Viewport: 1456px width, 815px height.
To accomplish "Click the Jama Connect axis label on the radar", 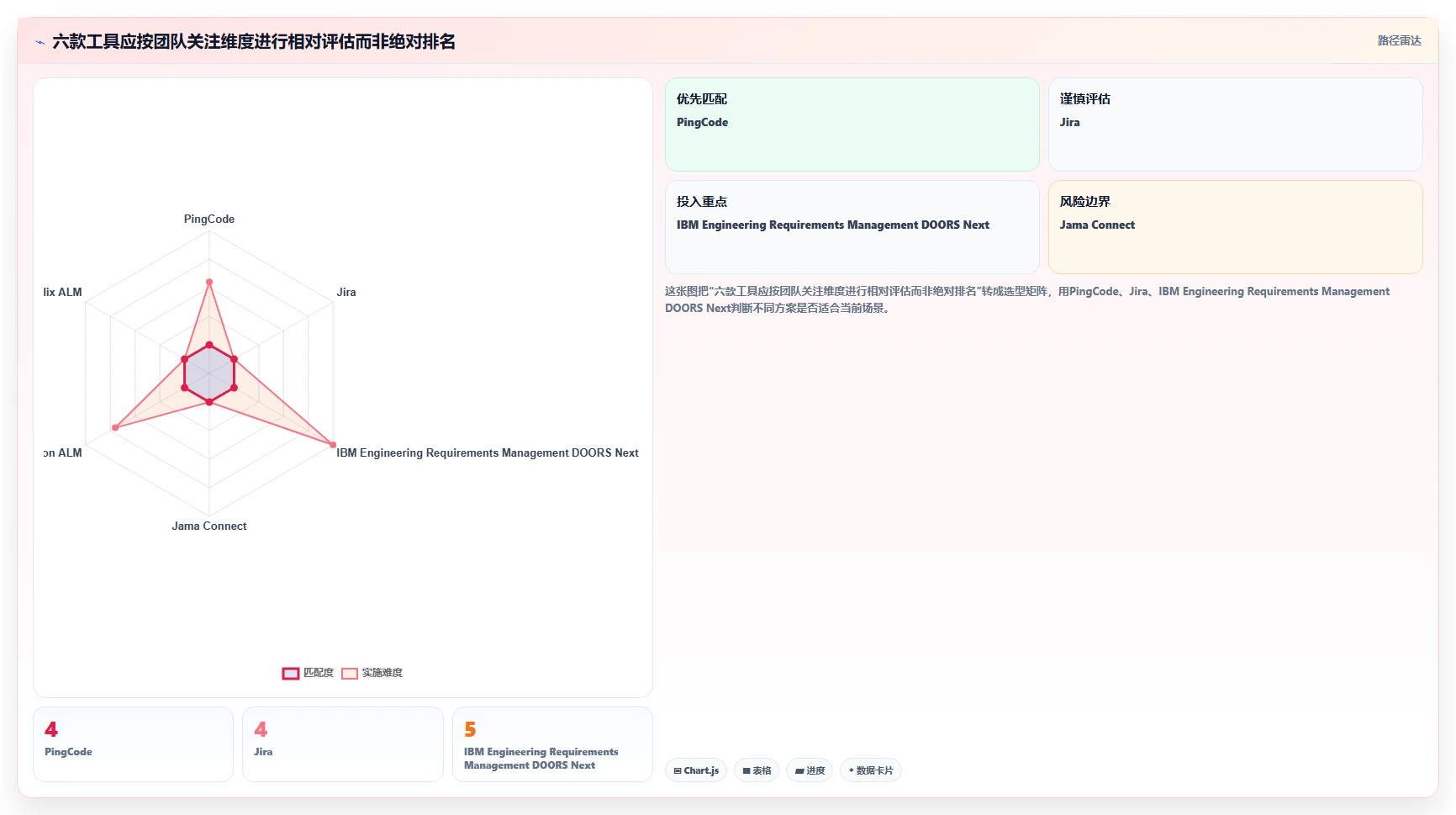I will coord(209,526).
